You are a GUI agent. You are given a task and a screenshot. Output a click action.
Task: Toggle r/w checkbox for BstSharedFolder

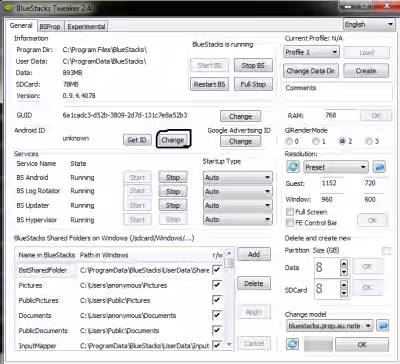pos(217,269)
